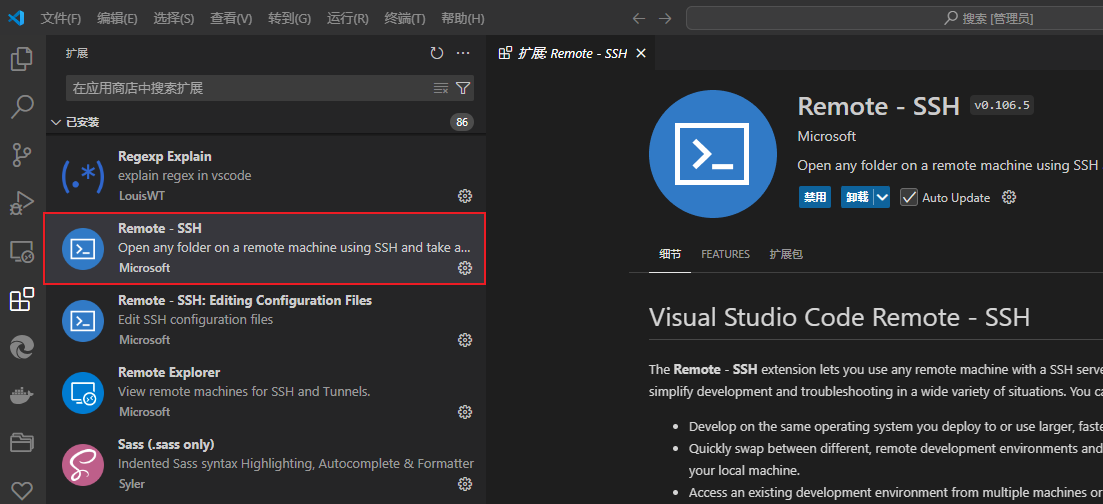1103x504 pixels.
Task: Open the 卸载 dropdown arrow
Action: pos(882,197)
